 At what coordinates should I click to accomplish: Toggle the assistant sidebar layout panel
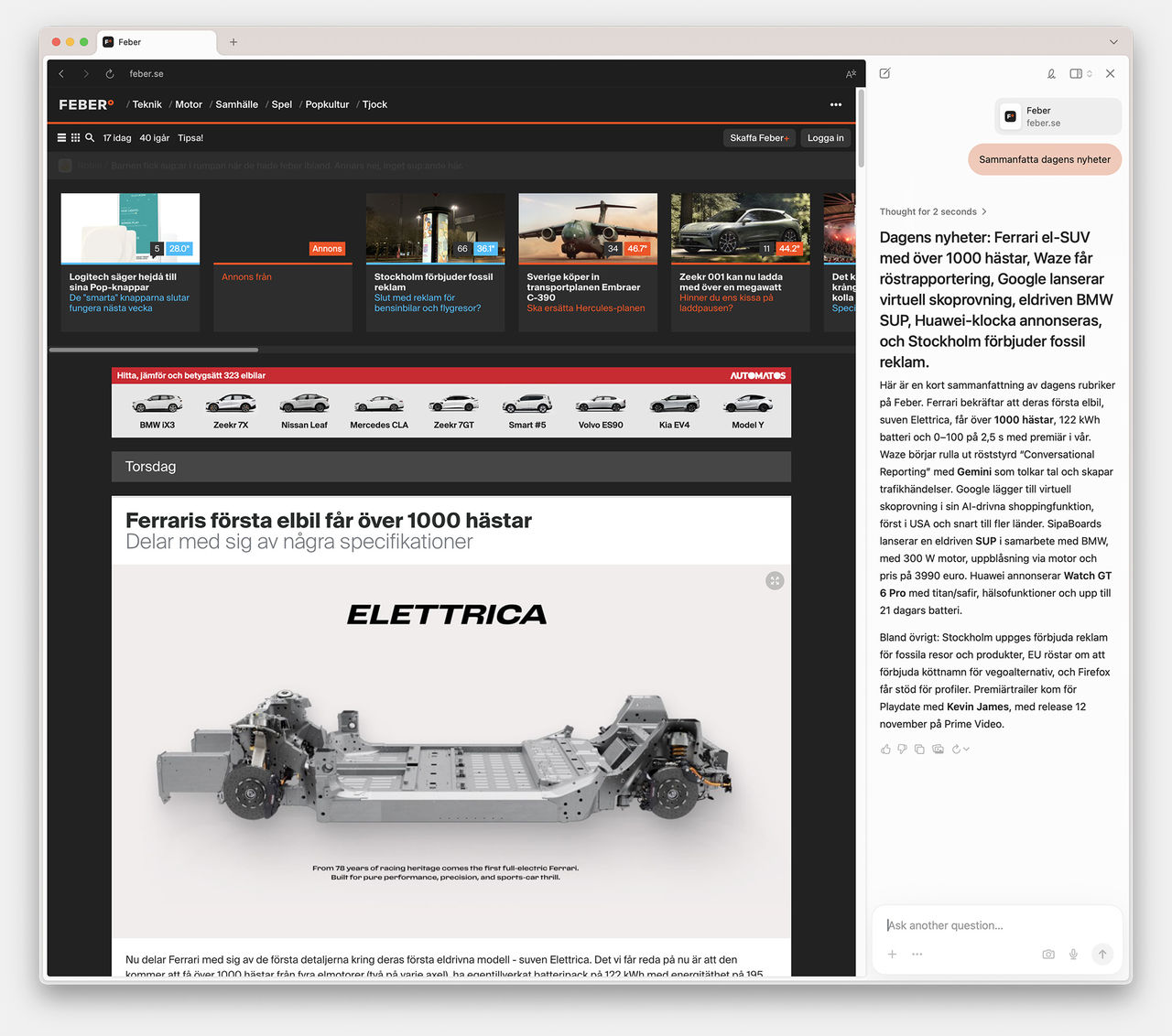tap(1076, 73)
